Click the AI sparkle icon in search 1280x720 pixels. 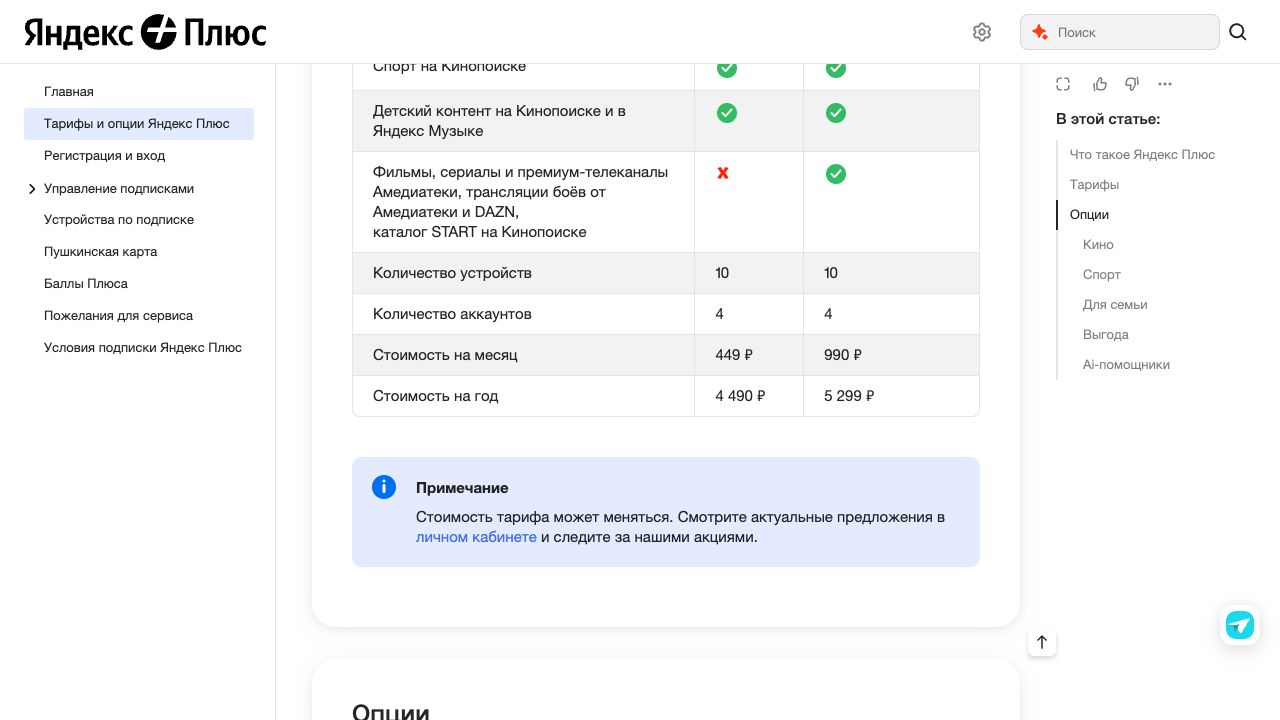[x=1040, y=32]
